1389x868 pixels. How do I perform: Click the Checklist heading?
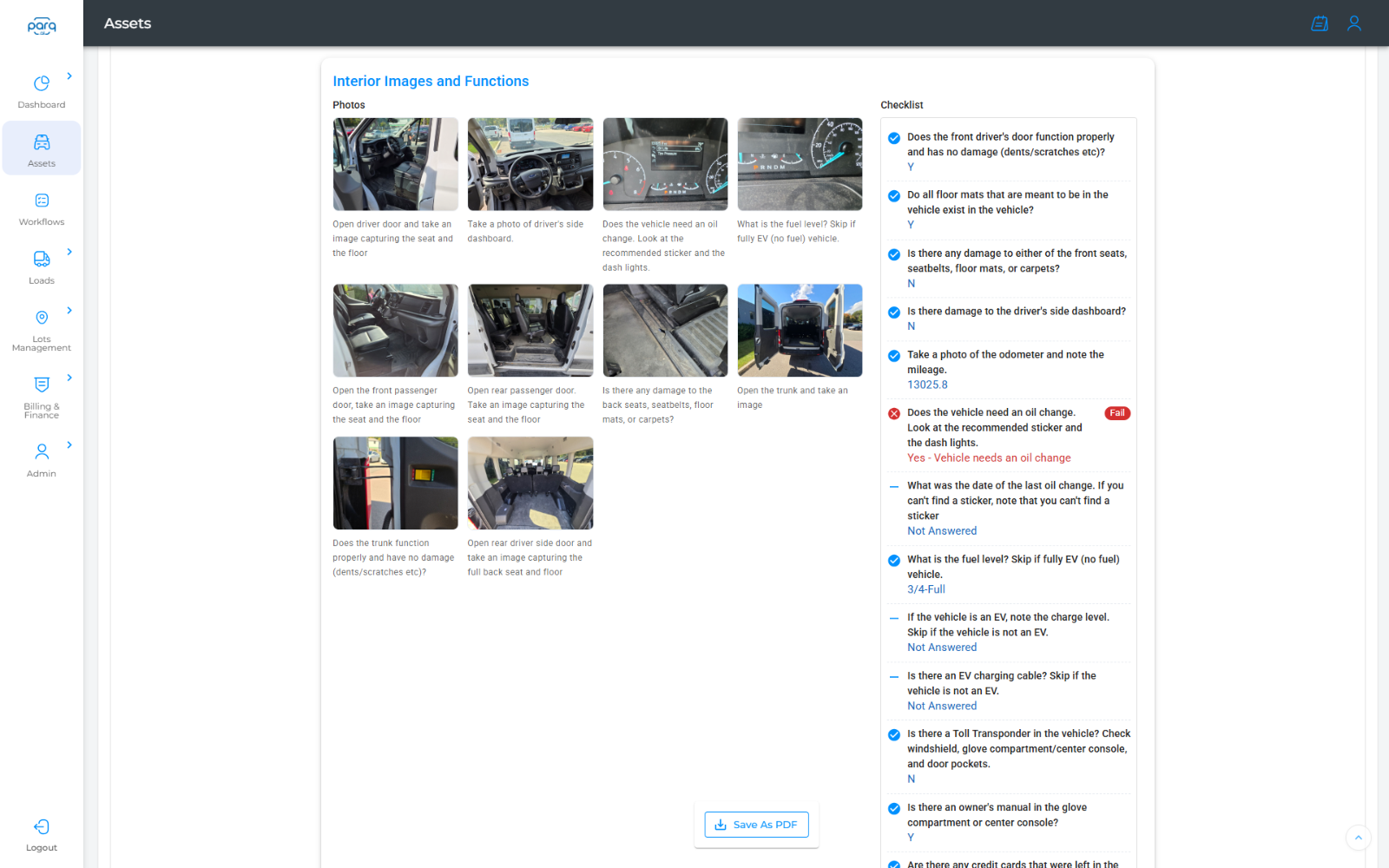902,105
